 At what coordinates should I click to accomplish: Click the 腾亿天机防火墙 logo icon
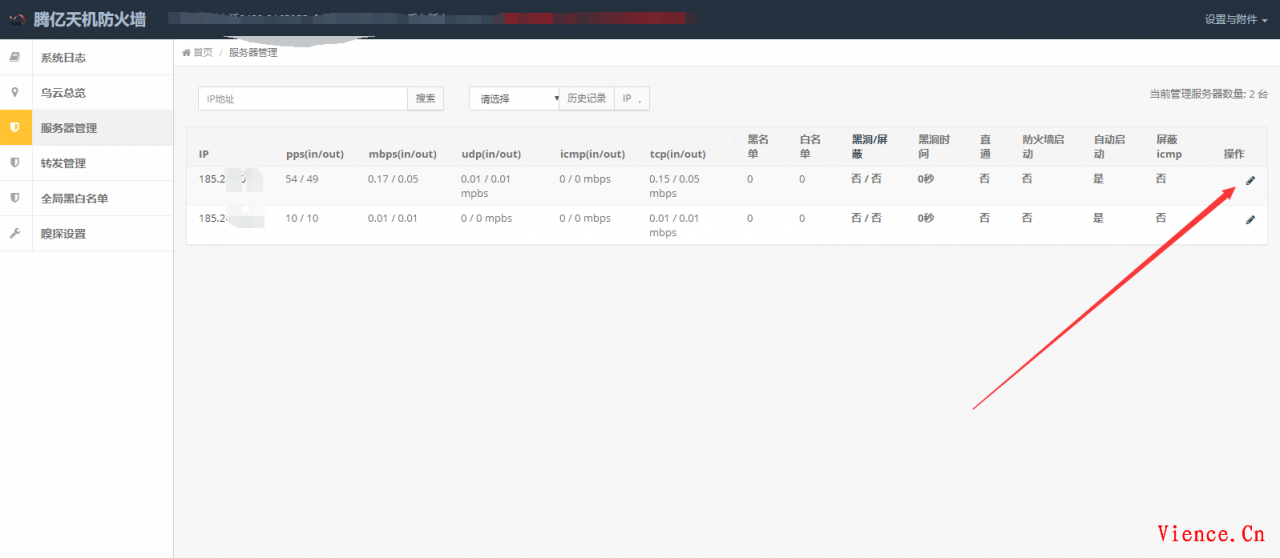click(x=16, y=19)
